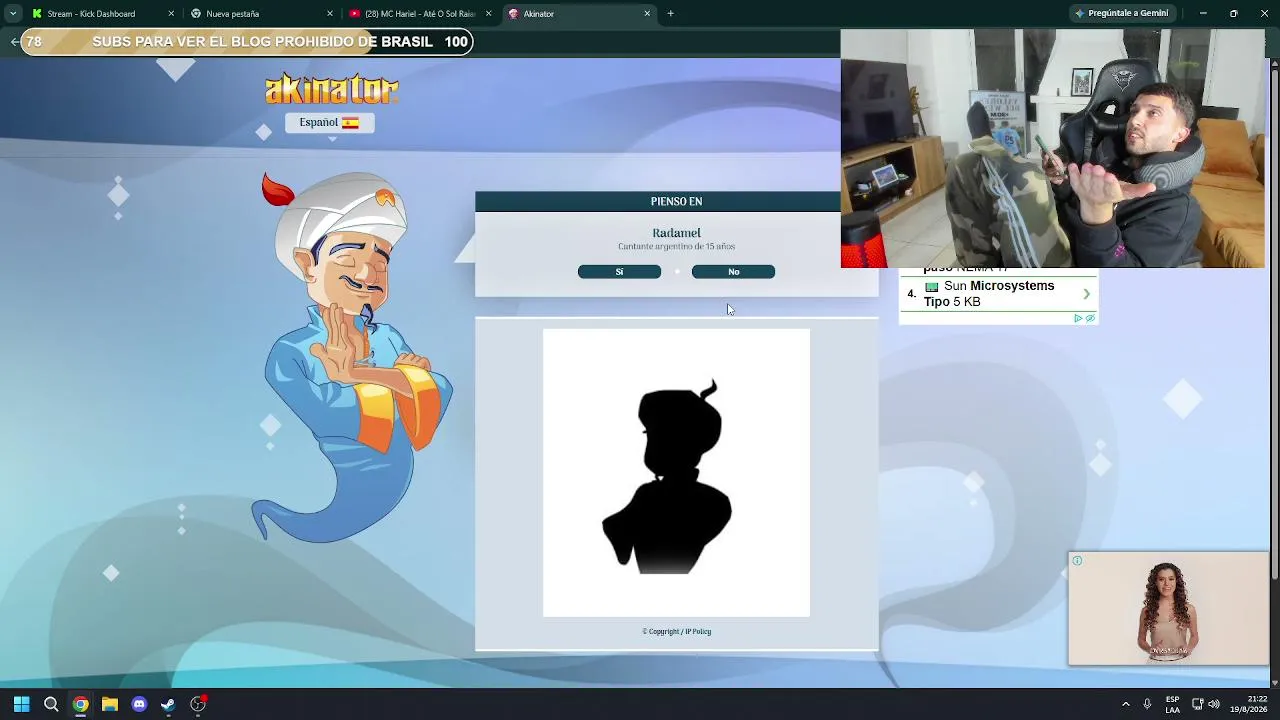The image size is (1280, 720).
Task: Click the microphone tray icon
Action: 1147,704
